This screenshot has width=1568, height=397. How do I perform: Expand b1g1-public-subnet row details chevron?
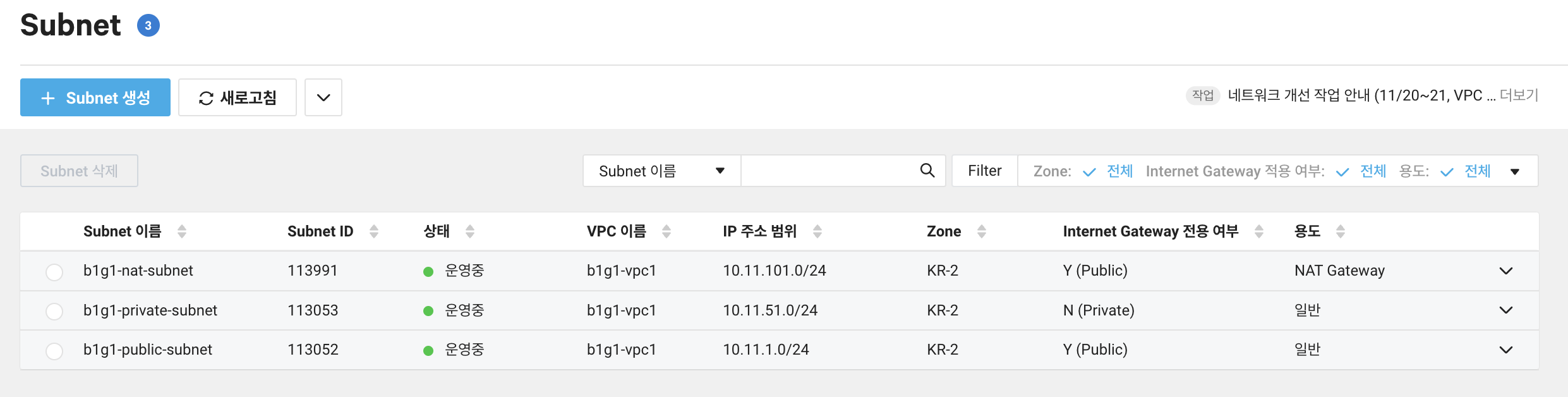tap(1506, 350)
